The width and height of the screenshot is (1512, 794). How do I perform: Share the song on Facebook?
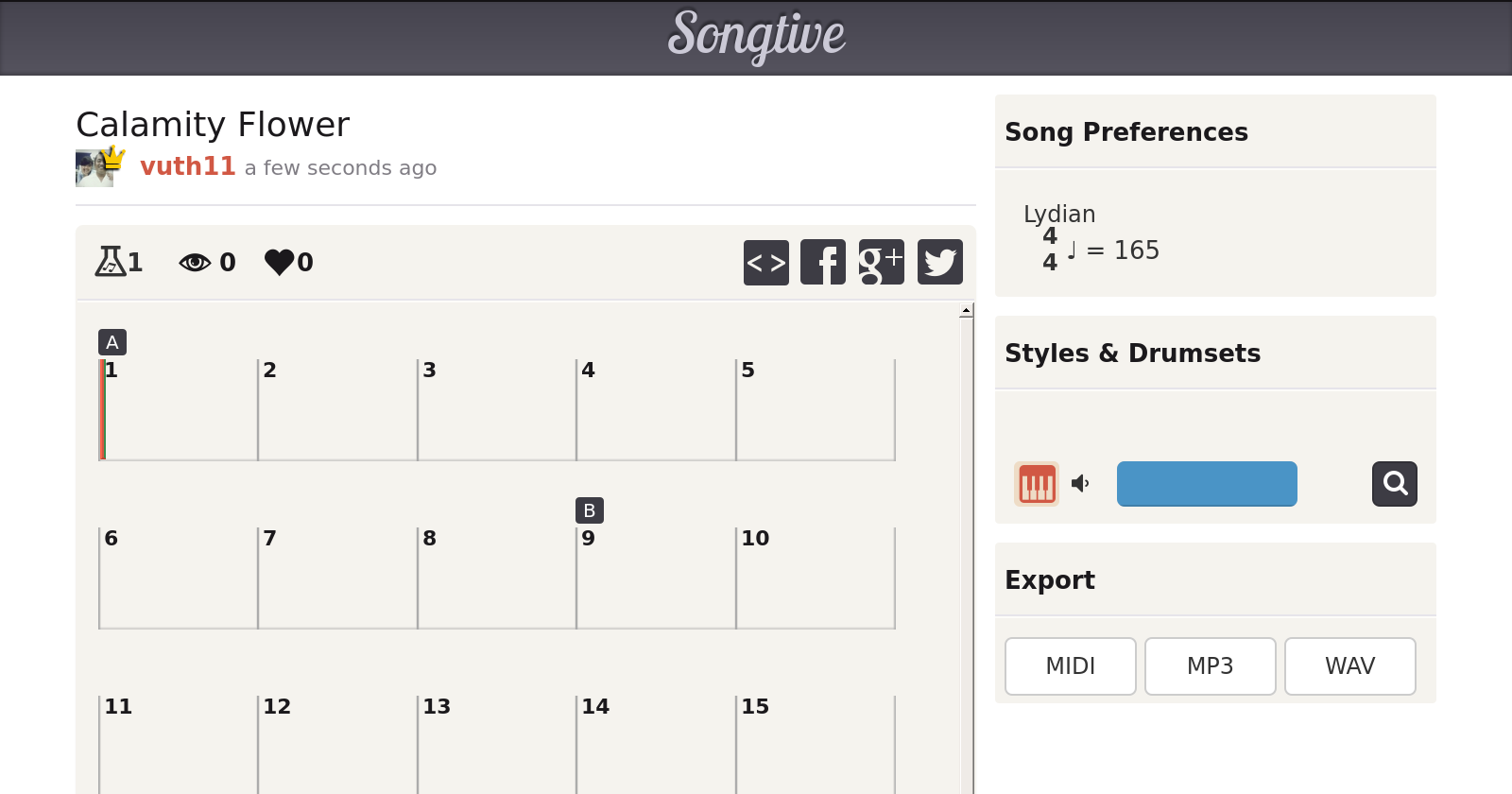[x=823, y=262]
